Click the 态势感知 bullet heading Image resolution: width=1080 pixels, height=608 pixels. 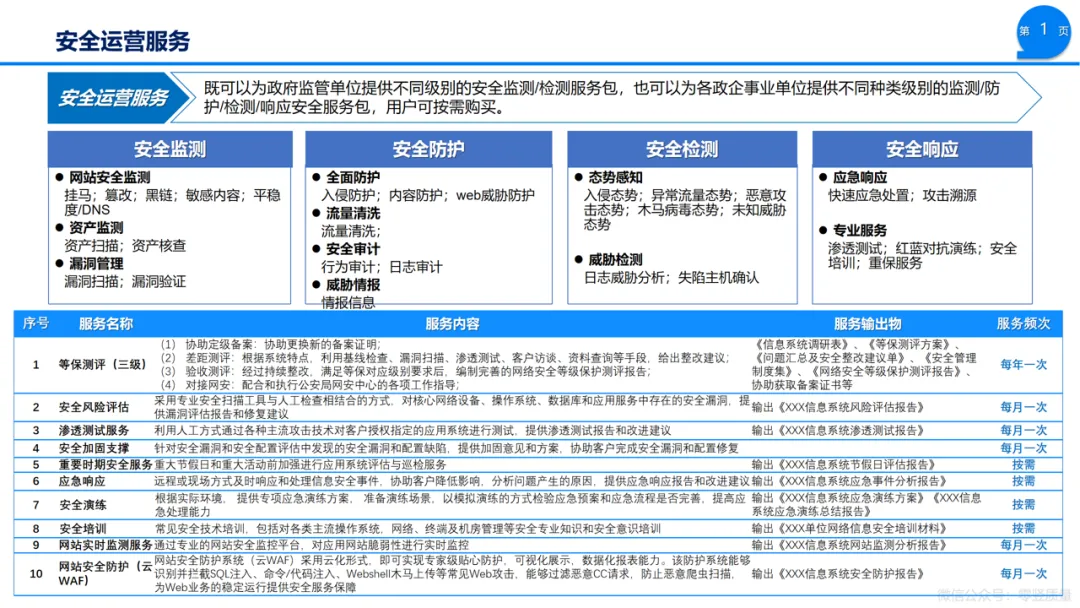click(614, 178)
